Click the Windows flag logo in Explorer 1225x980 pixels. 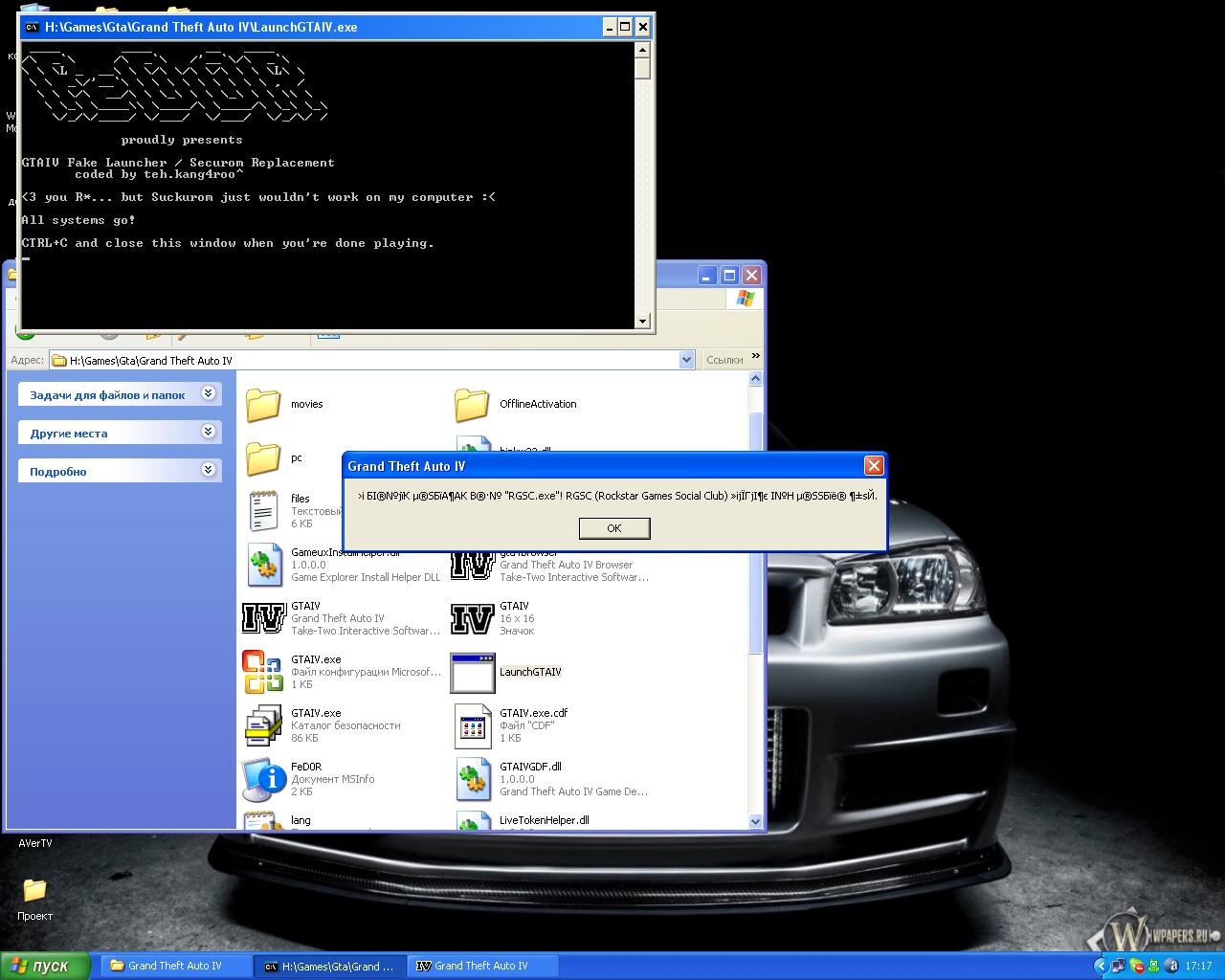(x=746, y=299)
